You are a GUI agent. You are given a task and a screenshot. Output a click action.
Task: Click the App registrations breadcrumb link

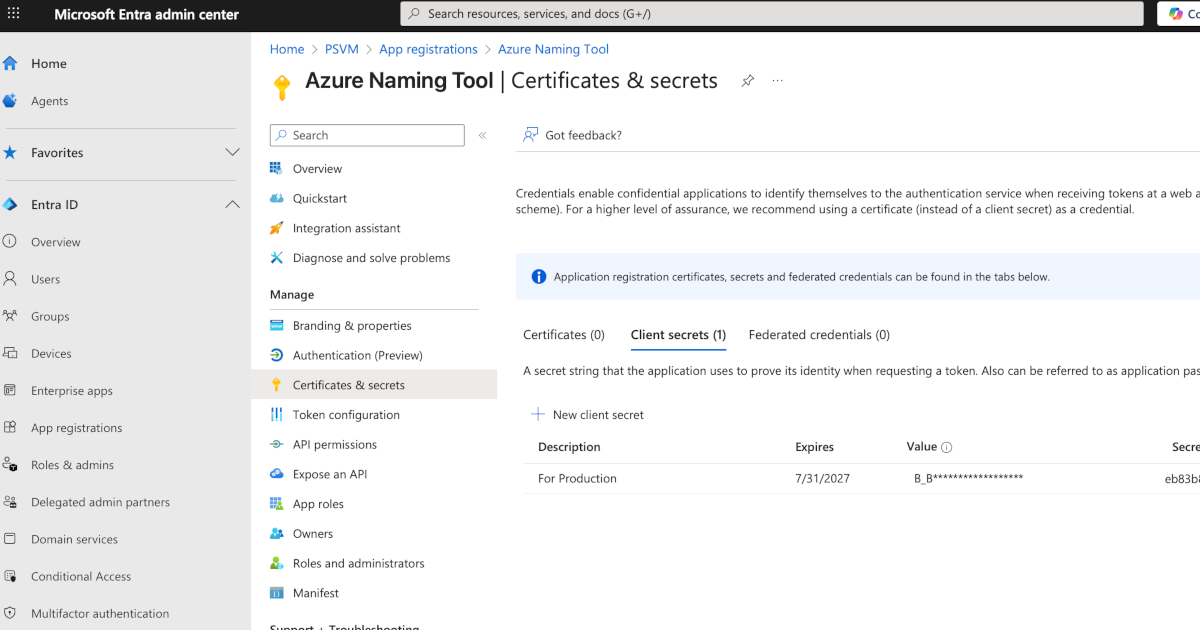[x=428, y=49]
